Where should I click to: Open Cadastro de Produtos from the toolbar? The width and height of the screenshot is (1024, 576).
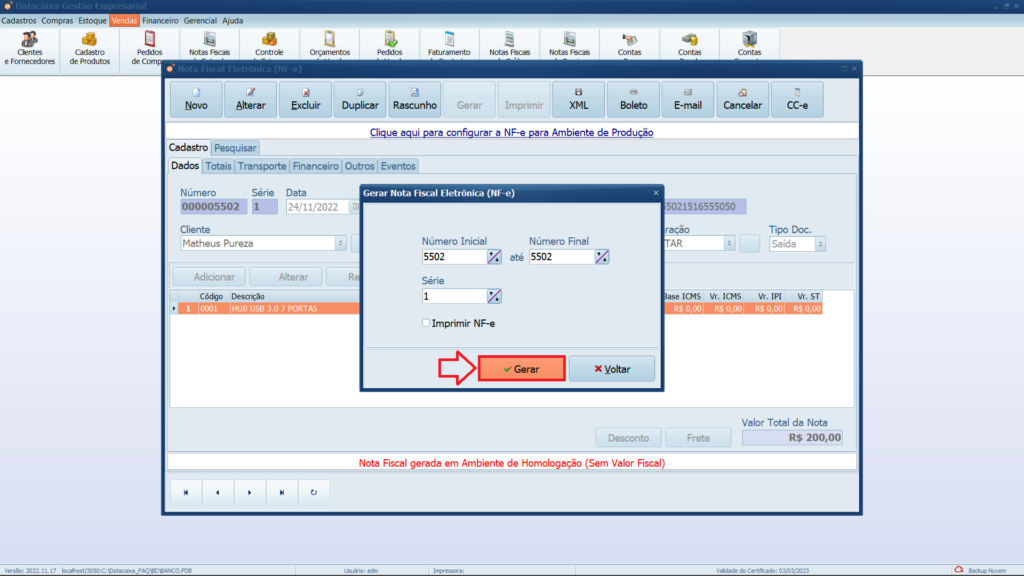90,48
